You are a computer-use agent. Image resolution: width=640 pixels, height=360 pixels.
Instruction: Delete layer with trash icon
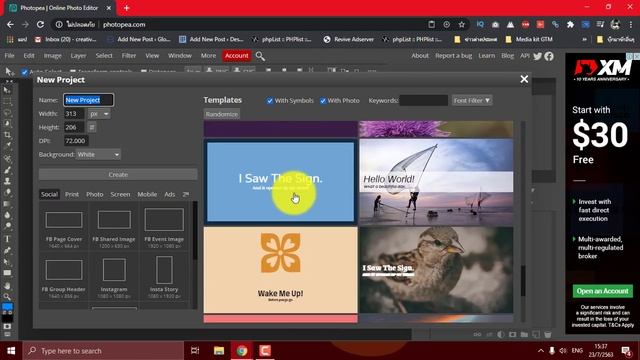point(548,334)
